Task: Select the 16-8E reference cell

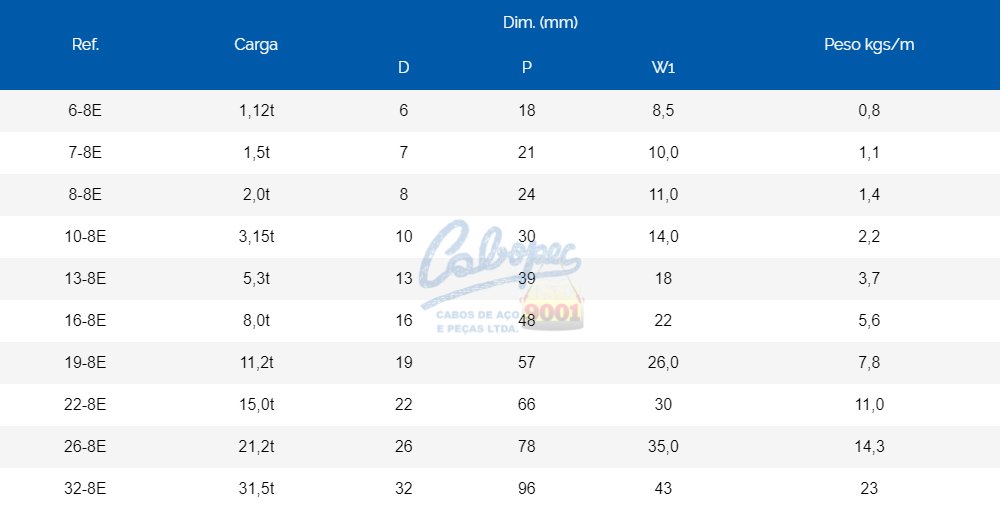Action: click(86, 321)
